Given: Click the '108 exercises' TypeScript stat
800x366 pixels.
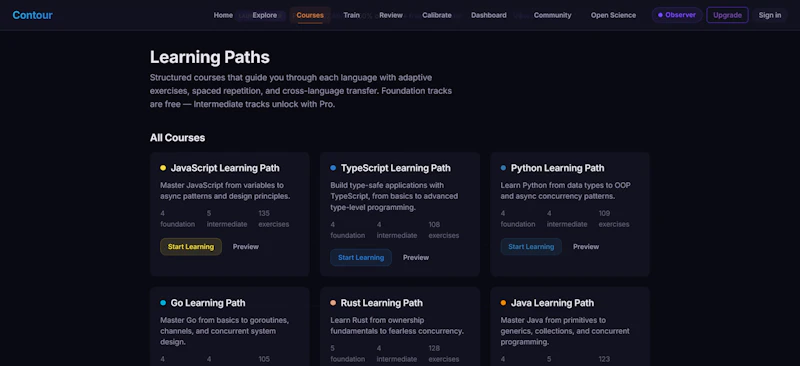Looking at the screenshot, I should (x=443, y=230).
